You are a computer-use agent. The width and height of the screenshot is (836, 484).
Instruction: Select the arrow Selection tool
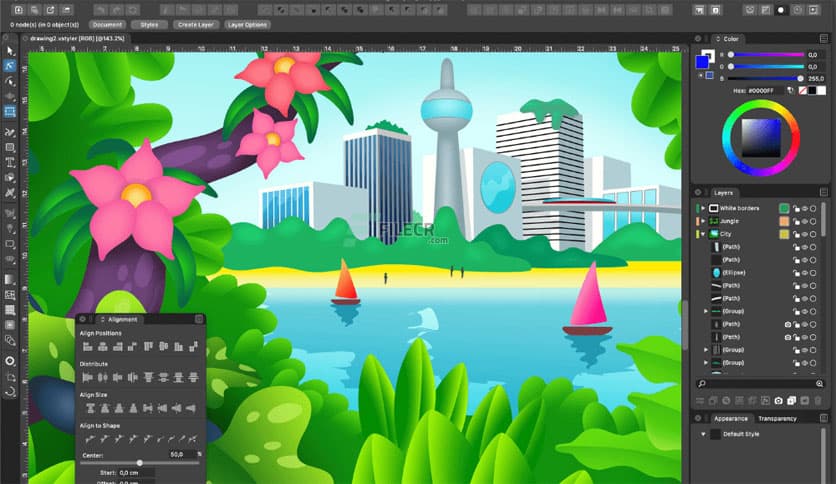[x=10, y=51]
